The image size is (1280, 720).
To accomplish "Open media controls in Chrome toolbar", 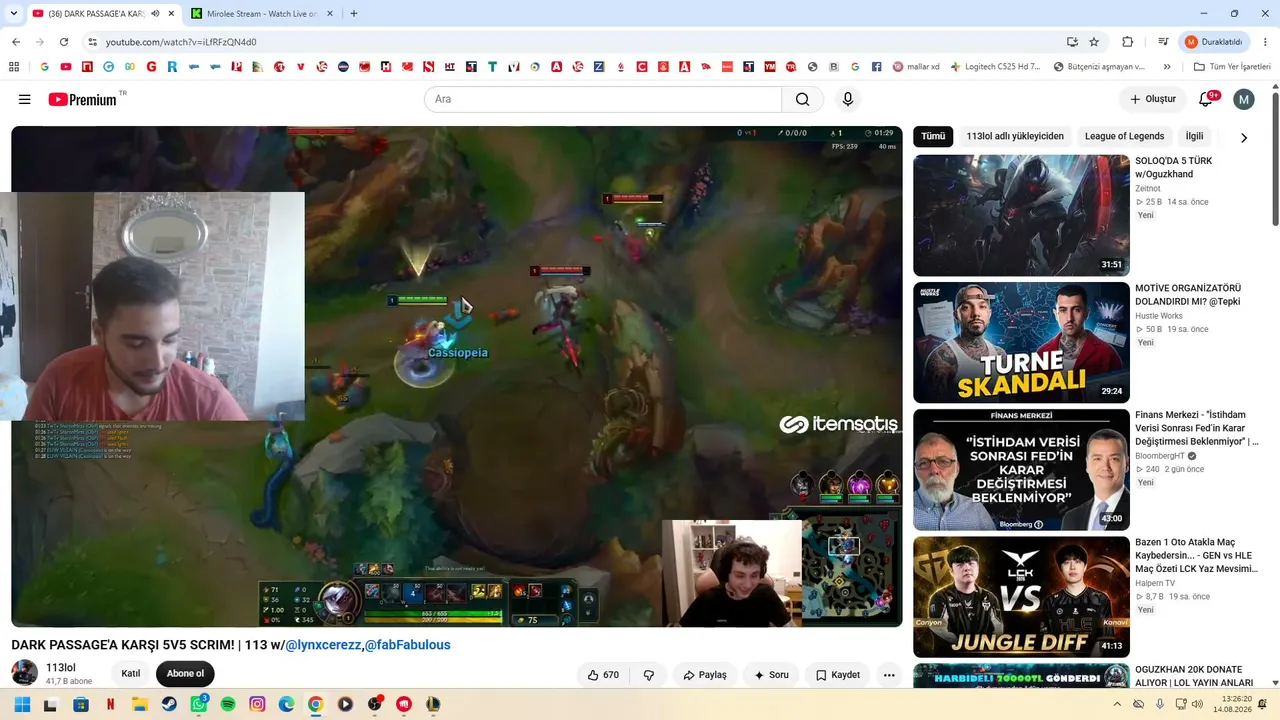I will (x=1163, y=42).
